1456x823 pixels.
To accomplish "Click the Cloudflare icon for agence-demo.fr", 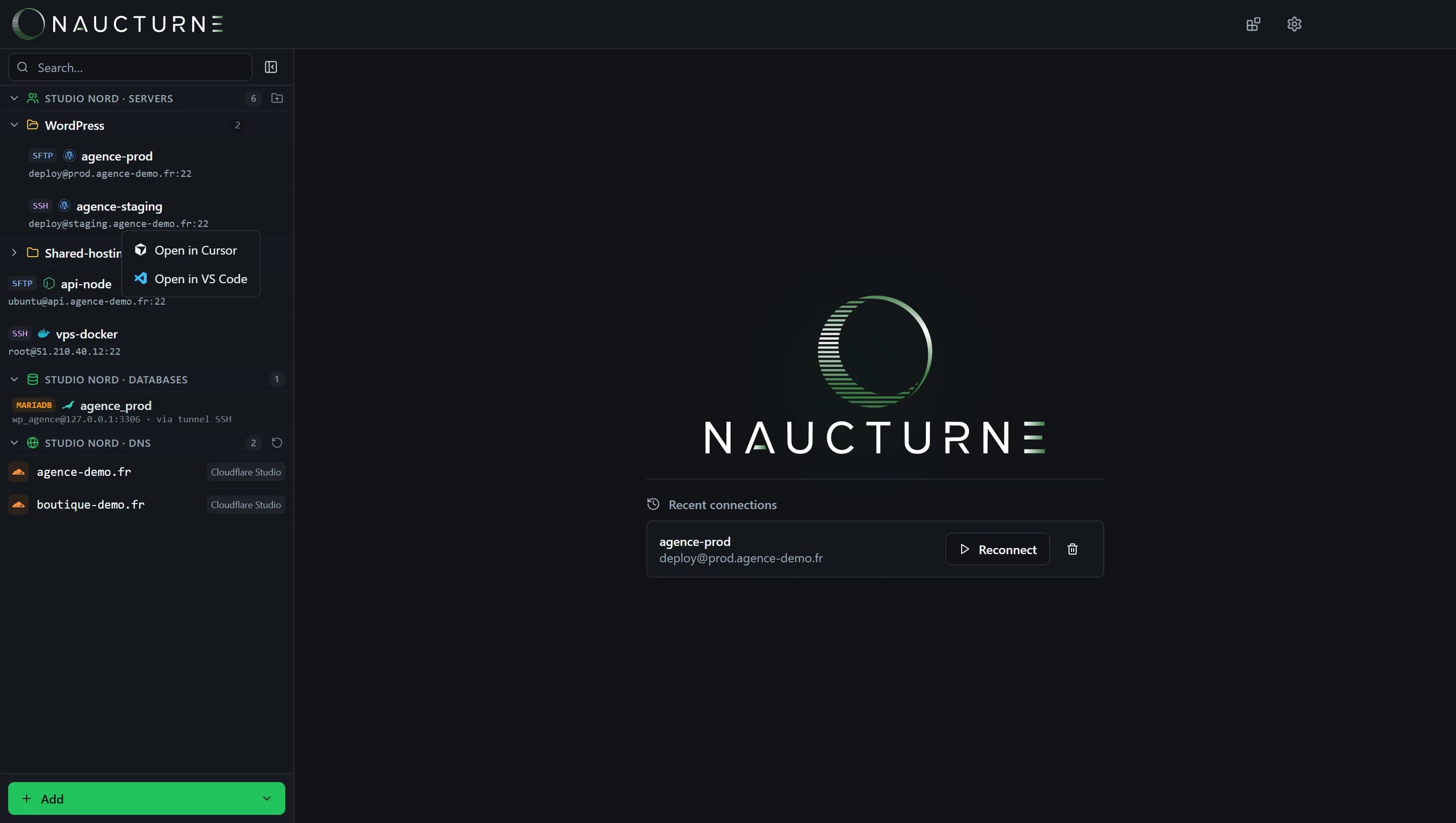I will click(18, 472).
